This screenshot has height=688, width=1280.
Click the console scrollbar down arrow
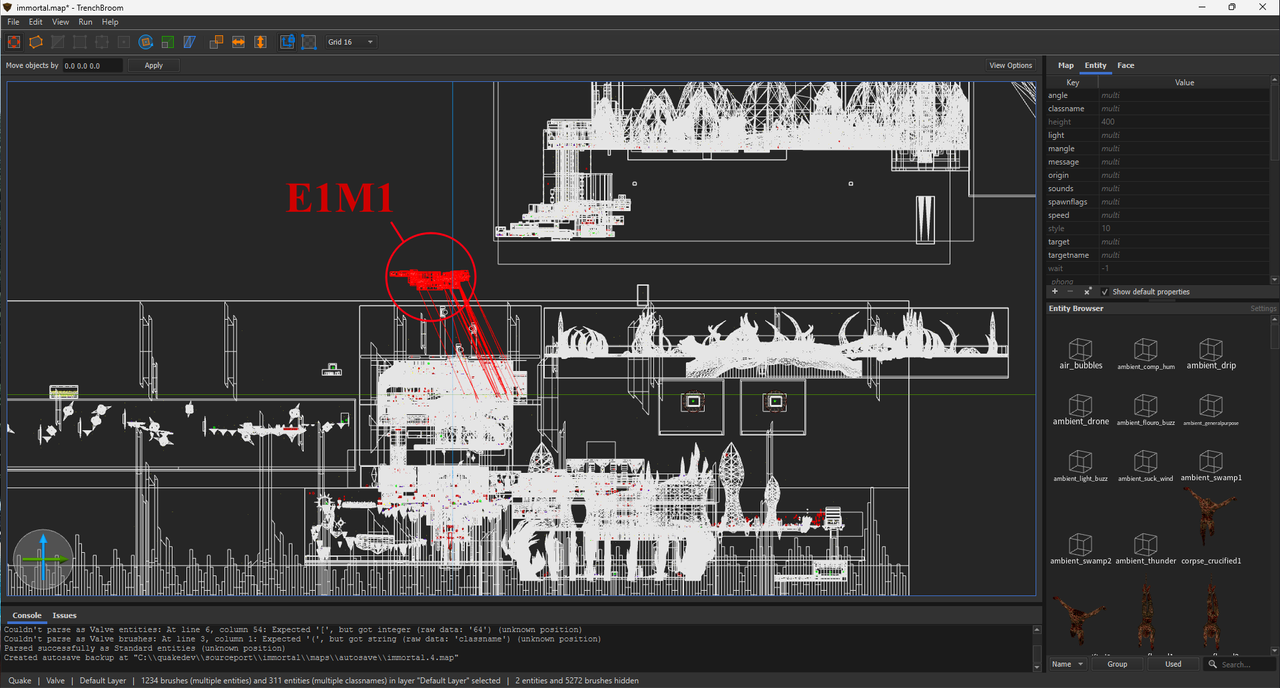1037,667
